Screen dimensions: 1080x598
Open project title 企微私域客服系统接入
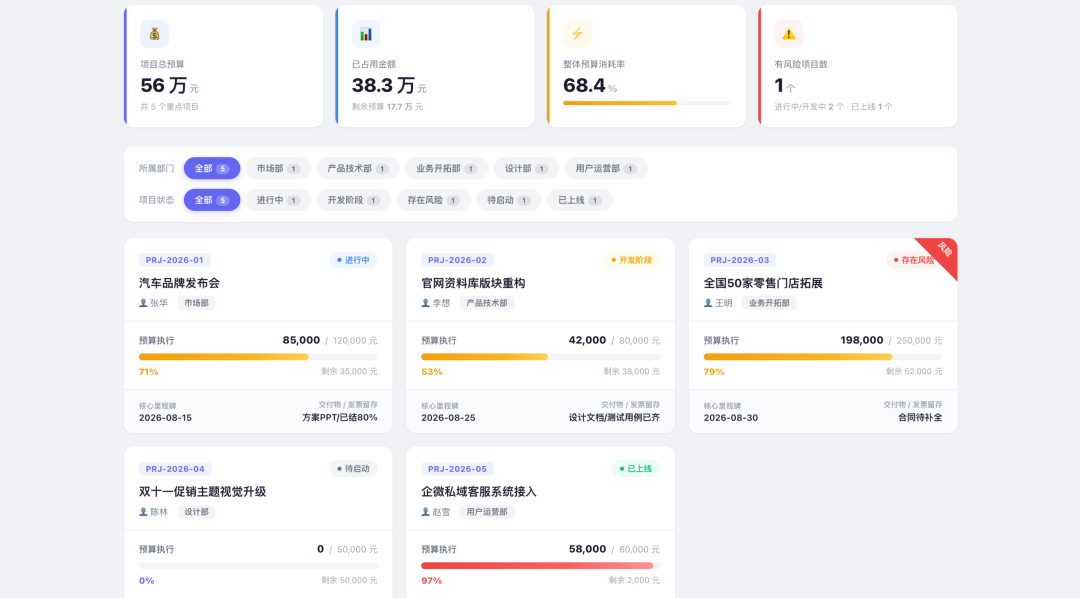click(x=479, y=492)
